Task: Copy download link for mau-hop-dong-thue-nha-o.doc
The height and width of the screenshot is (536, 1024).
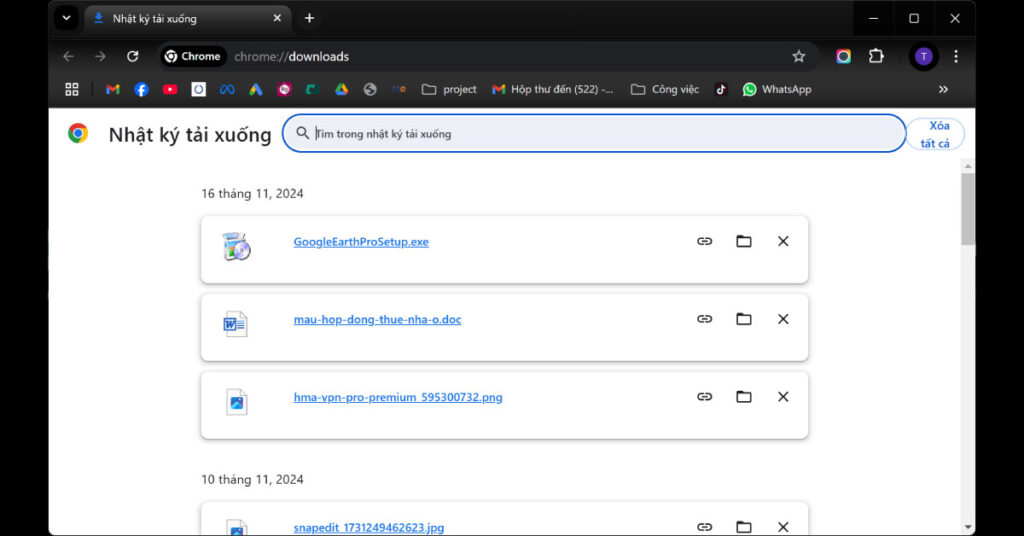Action: pos(704,319)
